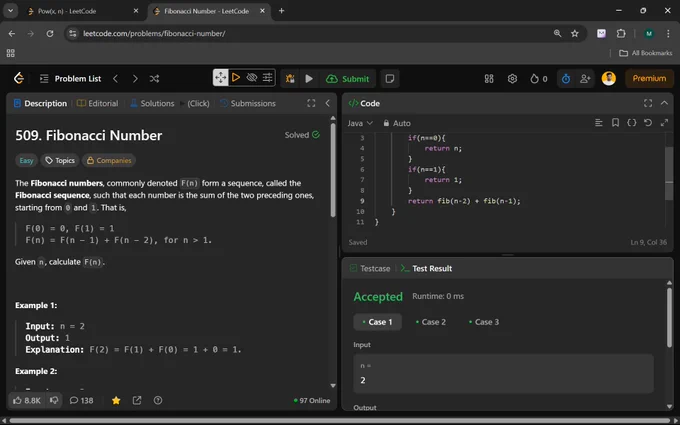The height and width of the screenshot is (425, 680).
Task: Show the Topics tag
Action: (x=60, y=160)
